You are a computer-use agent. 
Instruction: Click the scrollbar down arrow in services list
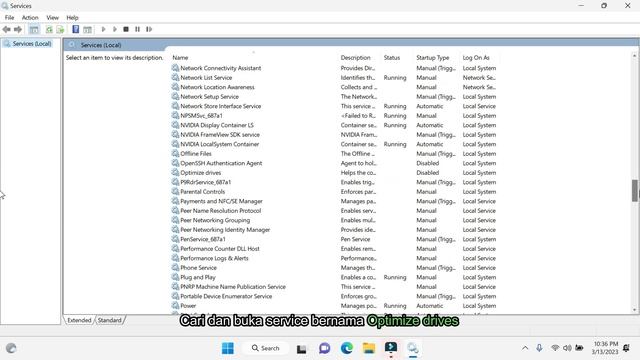pos(635,310)
